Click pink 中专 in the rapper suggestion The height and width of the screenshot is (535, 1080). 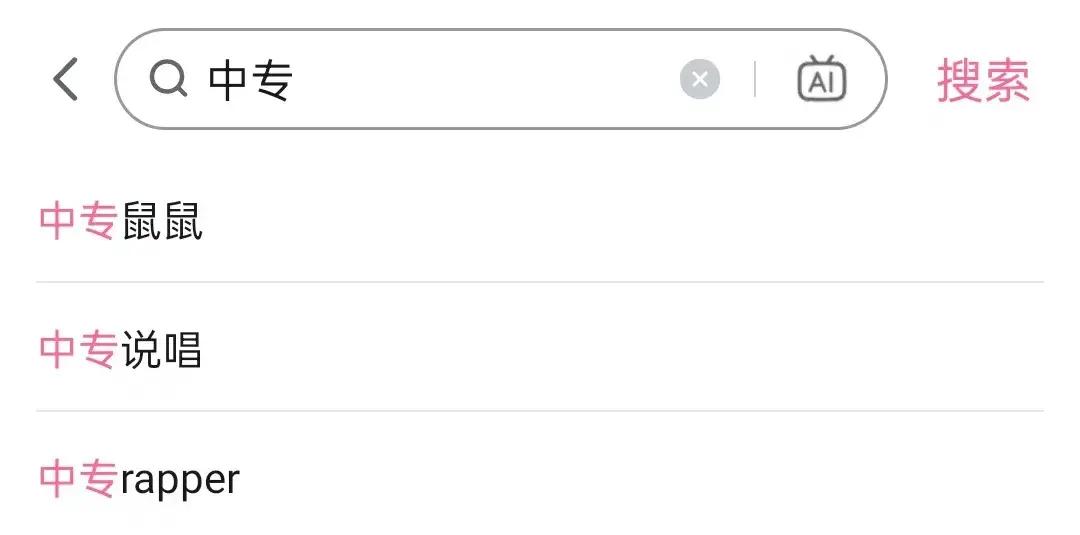click(x=78, y=479)
